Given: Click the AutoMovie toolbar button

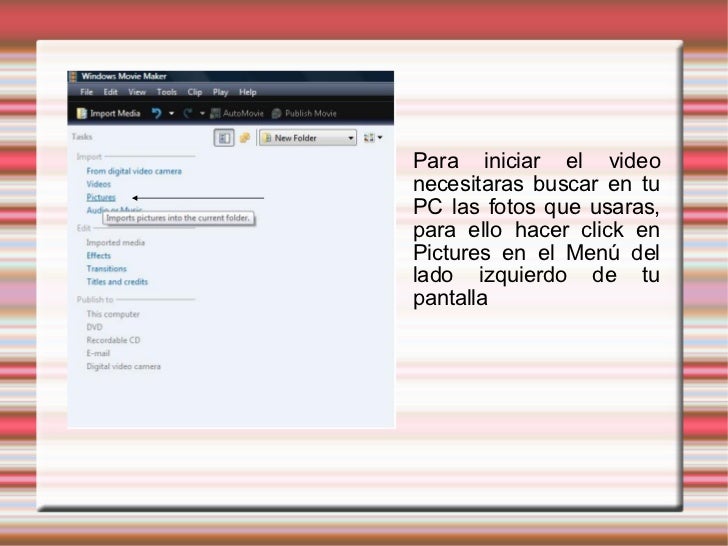Looking at the screenshot, I should (x=237, y=113).
